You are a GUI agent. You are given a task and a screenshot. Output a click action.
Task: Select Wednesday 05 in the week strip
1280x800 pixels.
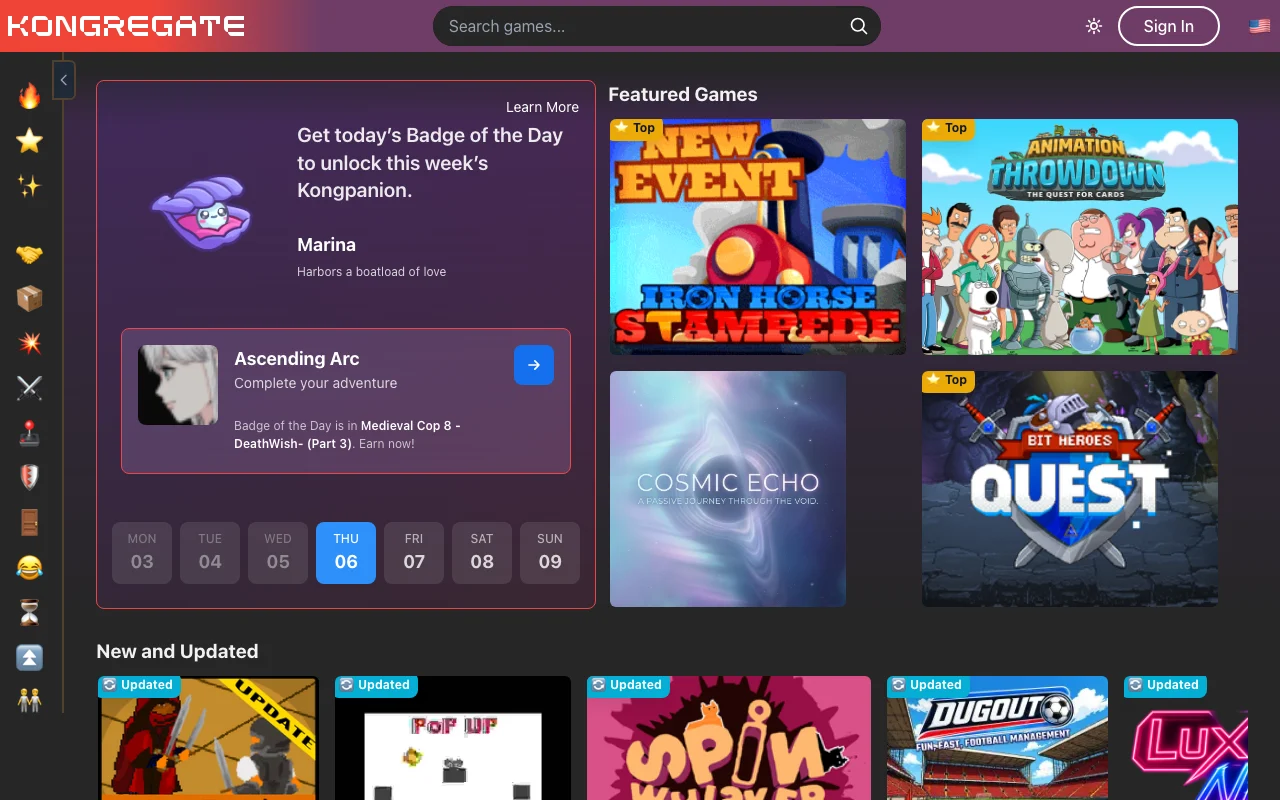(278, 553)
